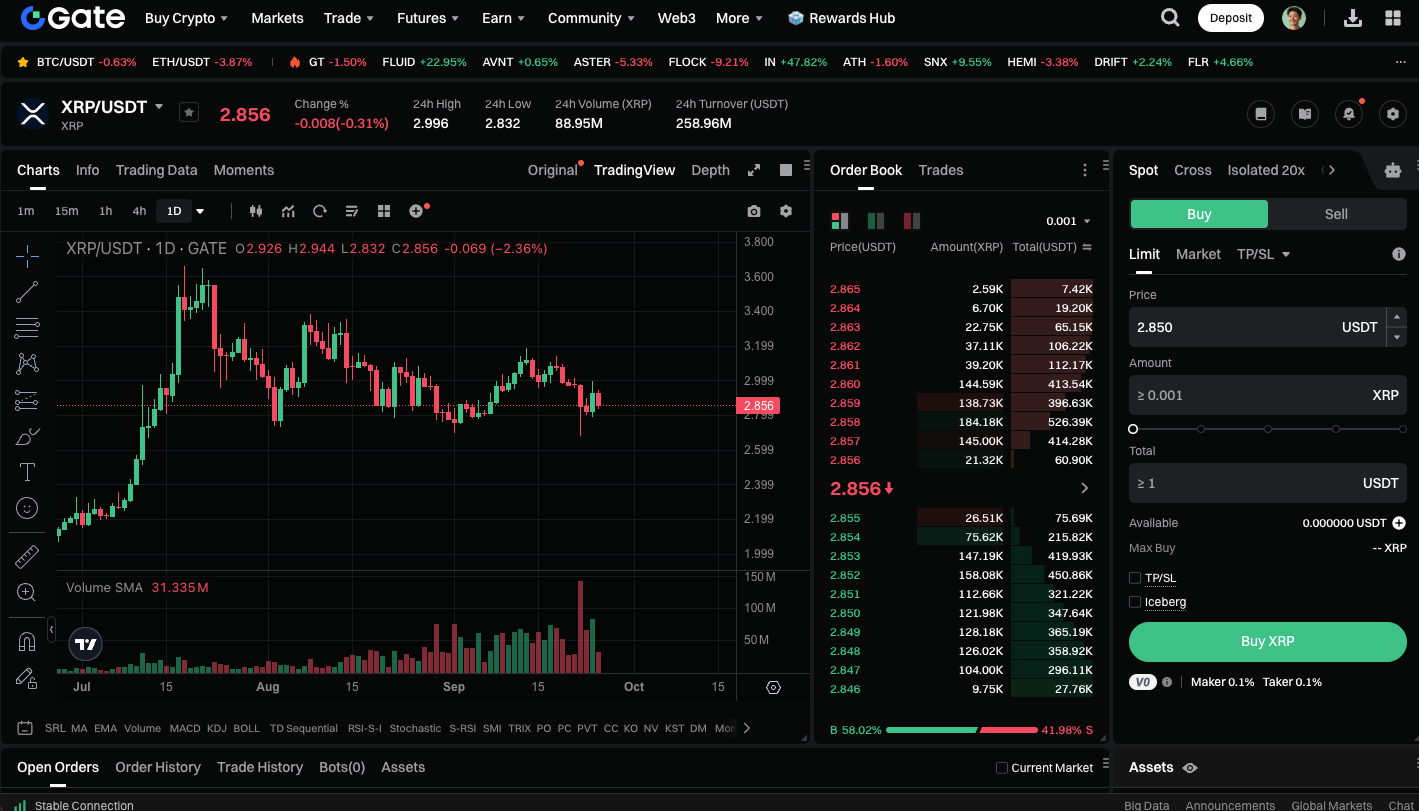The height and width of the screenshot is (811, 1419).
Task: Show more margin modes with right chevron
Action: [1330, 170]
